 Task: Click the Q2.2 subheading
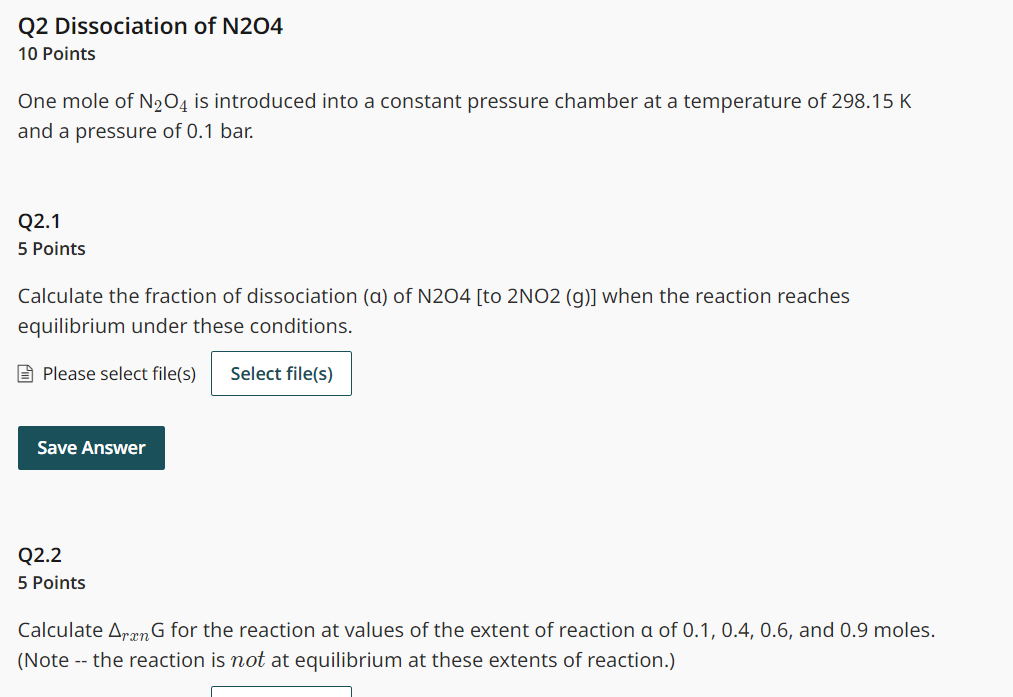pyautogui.click(x=40, y=555)
